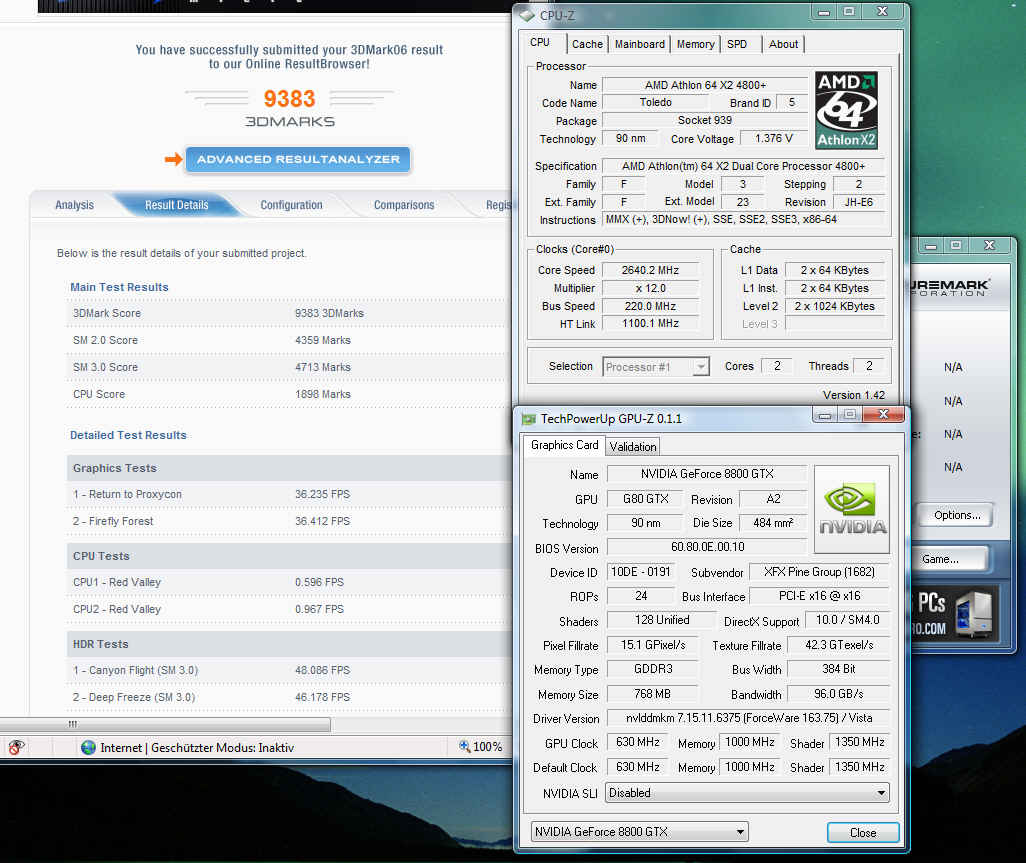Click the NVIDIA logo in GPU-Z
This screenshot has height=863, width=1026.
[852, 510]
